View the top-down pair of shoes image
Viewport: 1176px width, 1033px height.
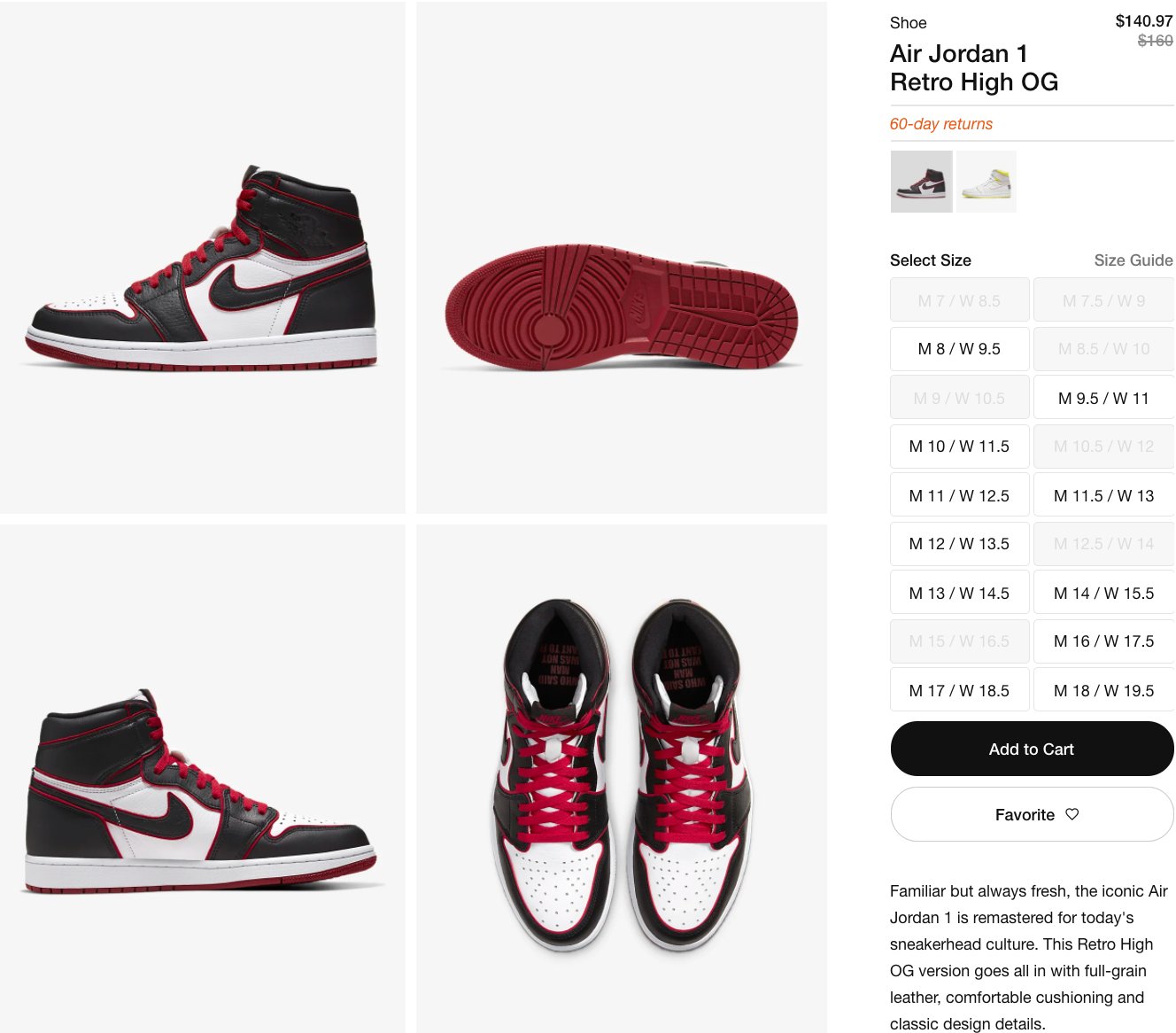pos(622,779)
